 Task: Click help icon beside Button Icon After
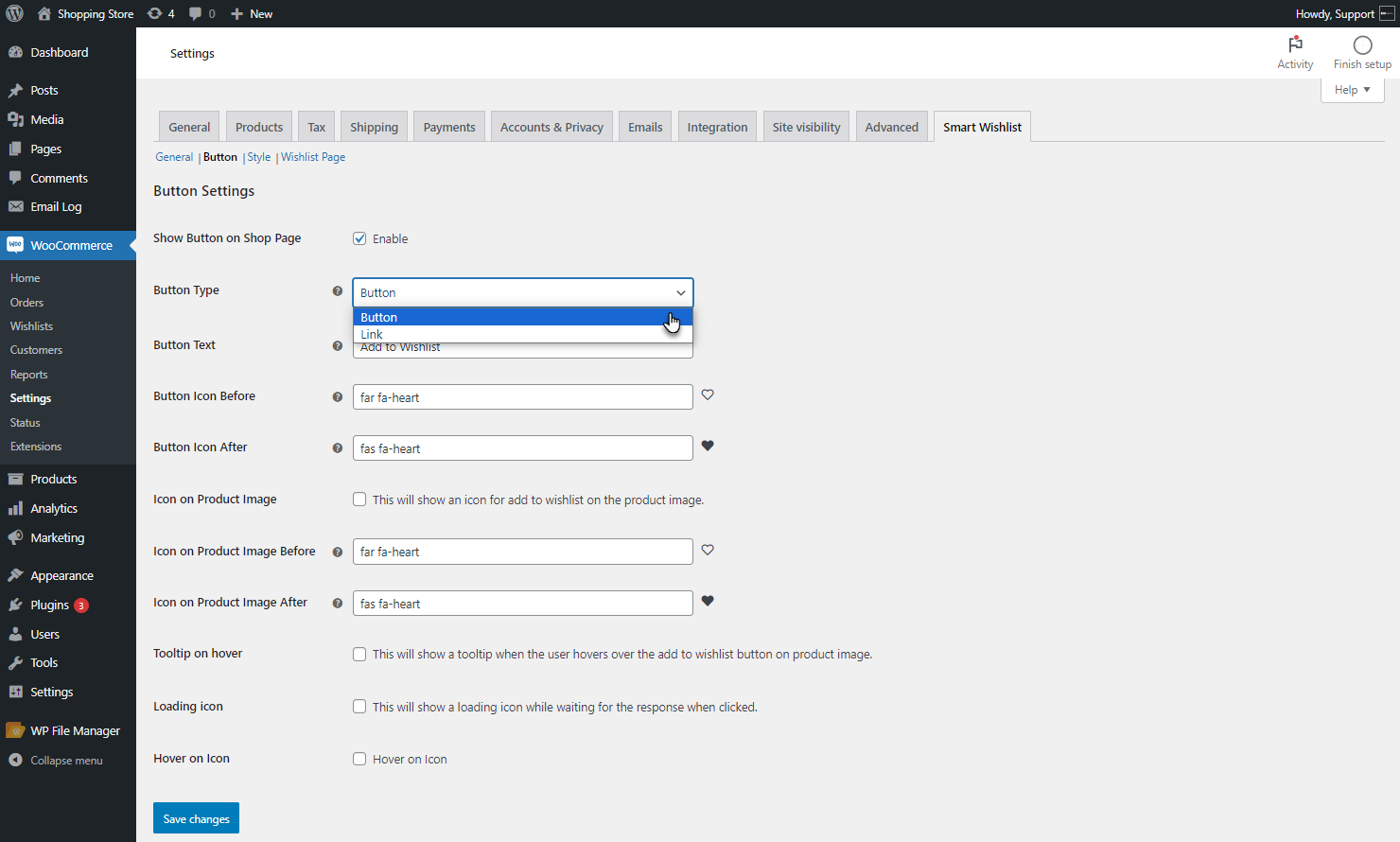point(338,448)
